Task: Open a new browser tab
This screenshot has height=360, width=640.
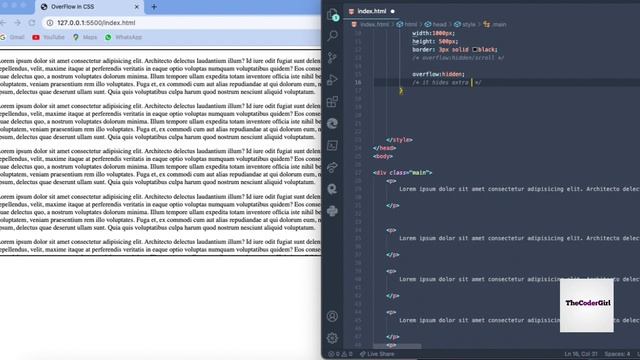Action: (x=154, y=7)
